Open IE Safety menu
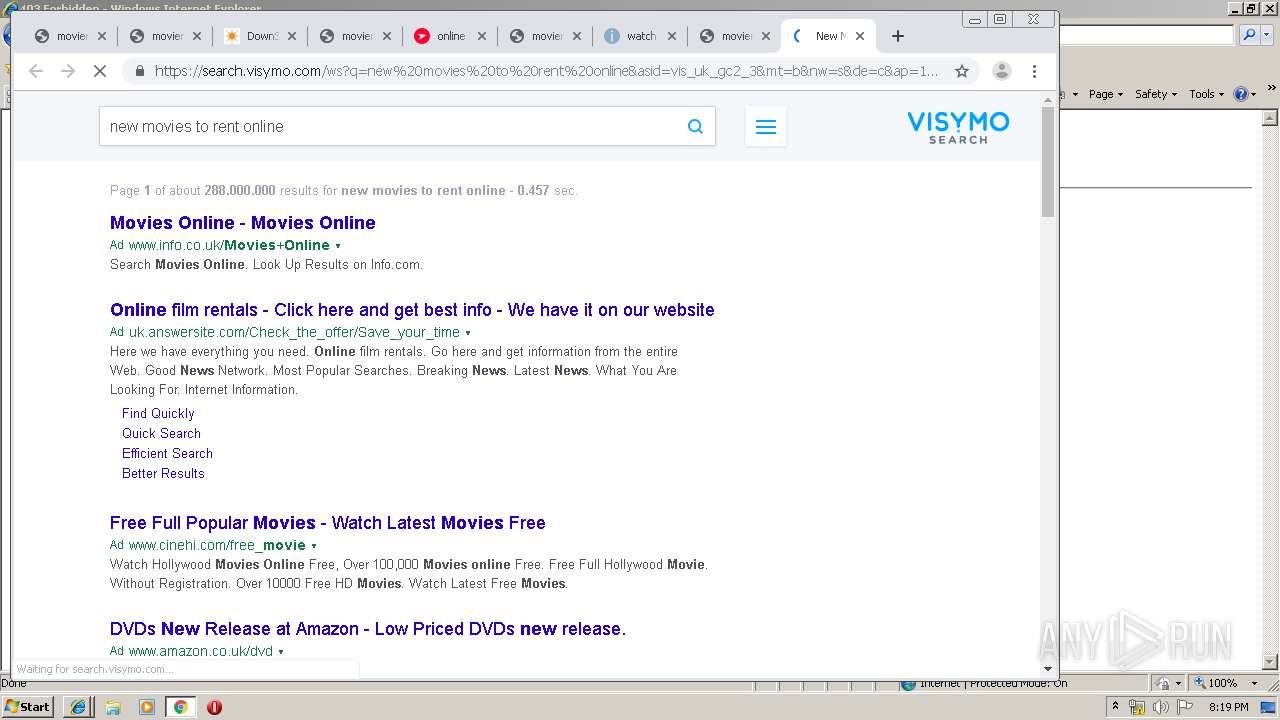 [x=1156, y=94]
